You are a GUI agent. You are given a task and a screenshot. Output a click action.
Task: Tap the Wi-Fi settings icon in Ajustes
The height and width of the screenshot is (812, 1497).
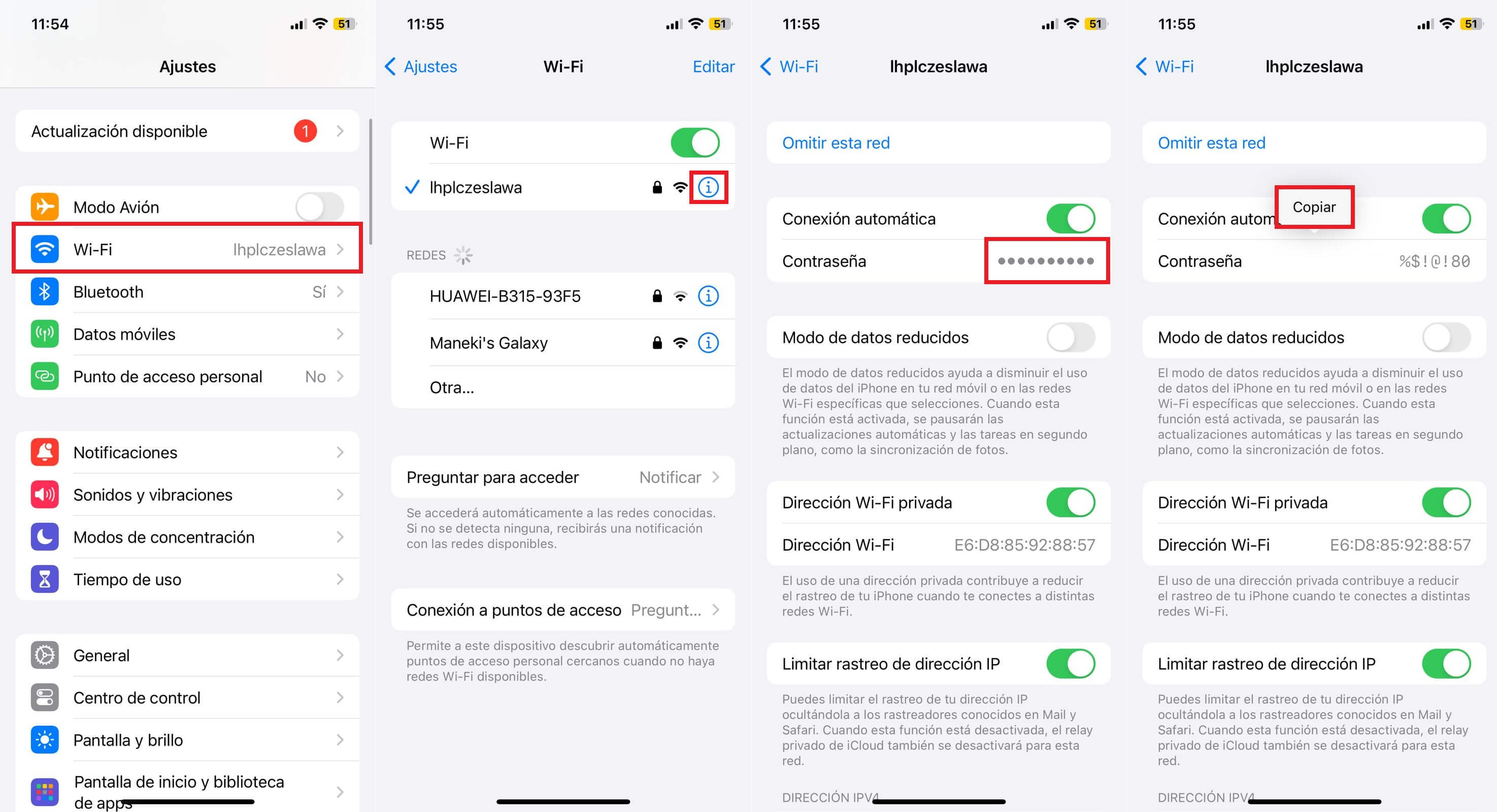pos(43,249)
